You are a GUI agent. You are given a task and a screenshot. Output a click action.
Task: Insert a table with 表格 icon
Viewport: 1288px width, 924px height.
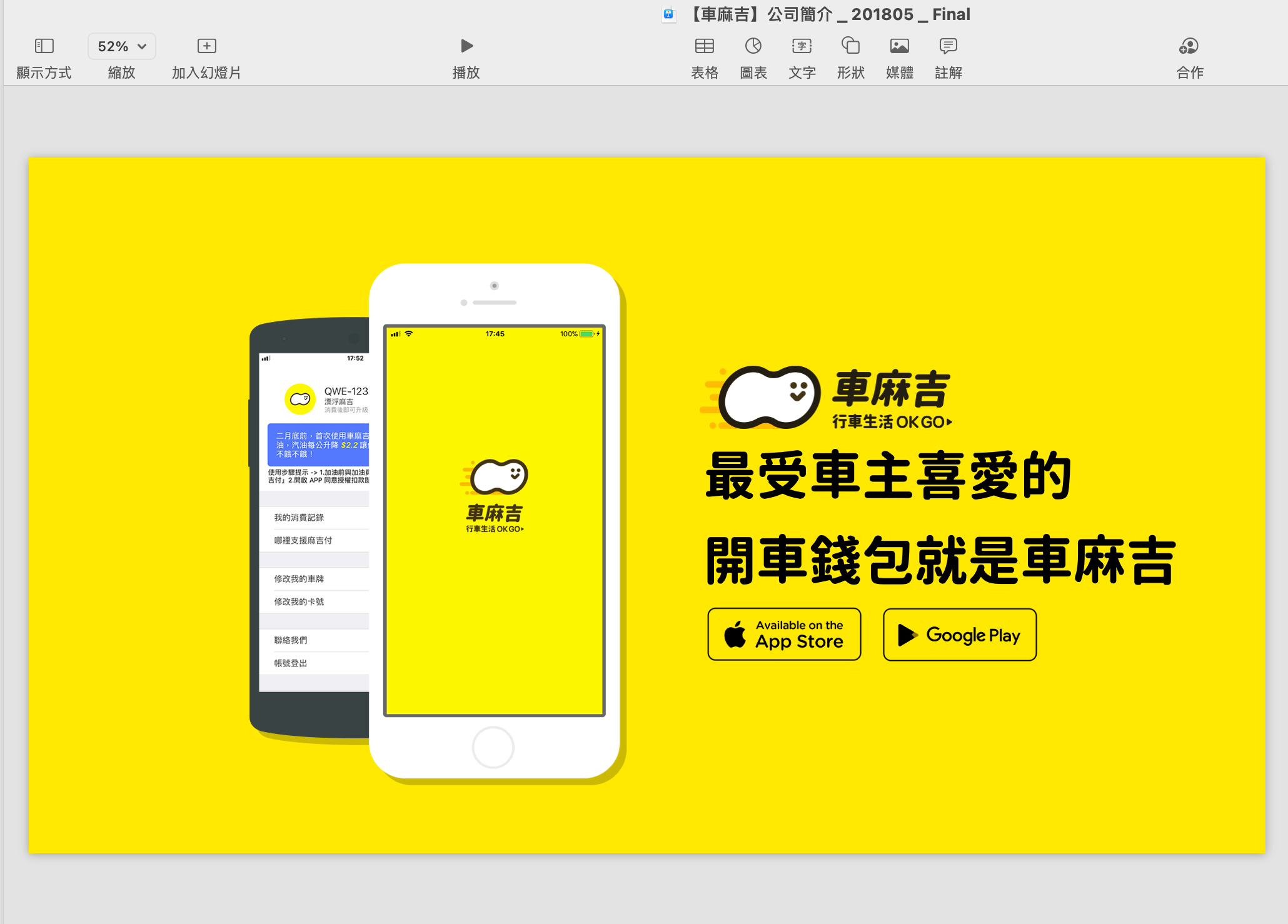pyautogui.click(x=704, y=46)
